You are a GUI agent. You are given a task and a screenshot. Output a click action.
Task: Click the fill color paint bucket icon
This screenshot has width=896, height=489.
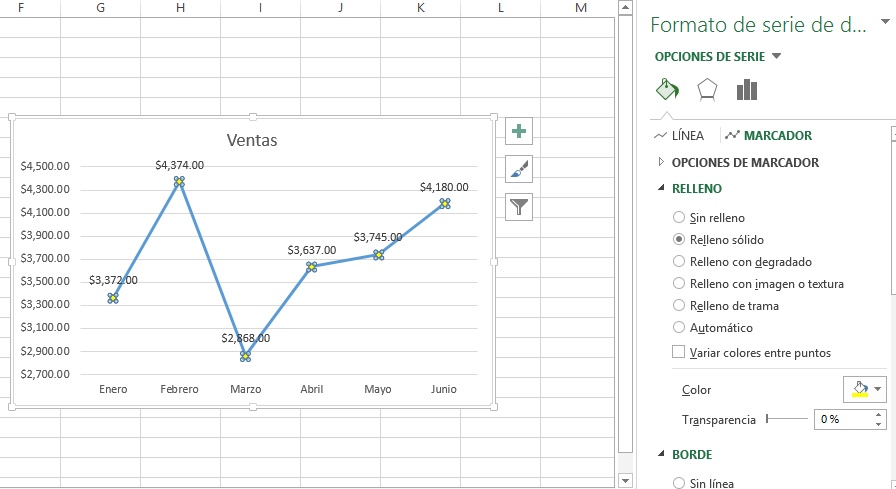(x=858, y=389)
